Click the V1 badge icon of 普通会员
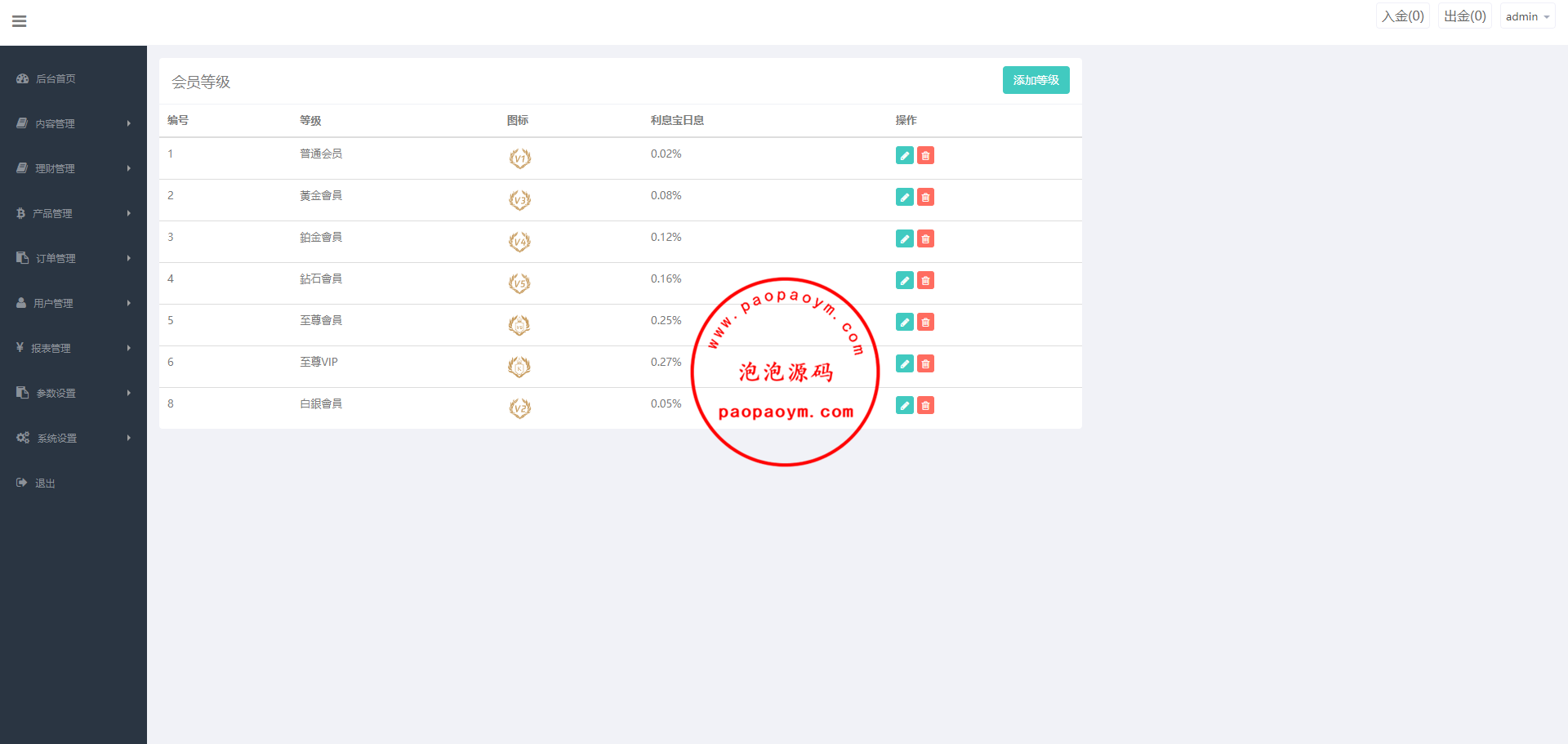The width and height of the screenshot is (1568, 744). 519,158
